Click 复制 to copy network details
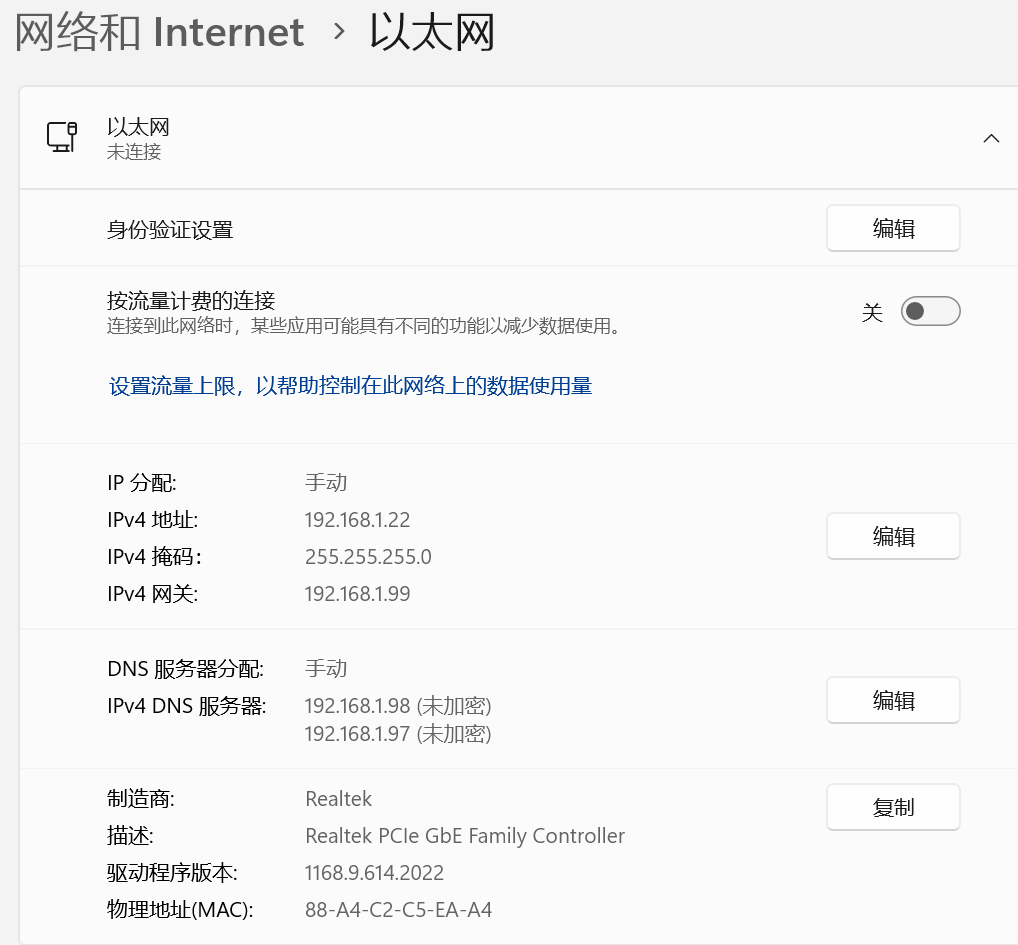The height and width of the screenshot is (945, 1018). pyautogui.click(x=892, y=807)
